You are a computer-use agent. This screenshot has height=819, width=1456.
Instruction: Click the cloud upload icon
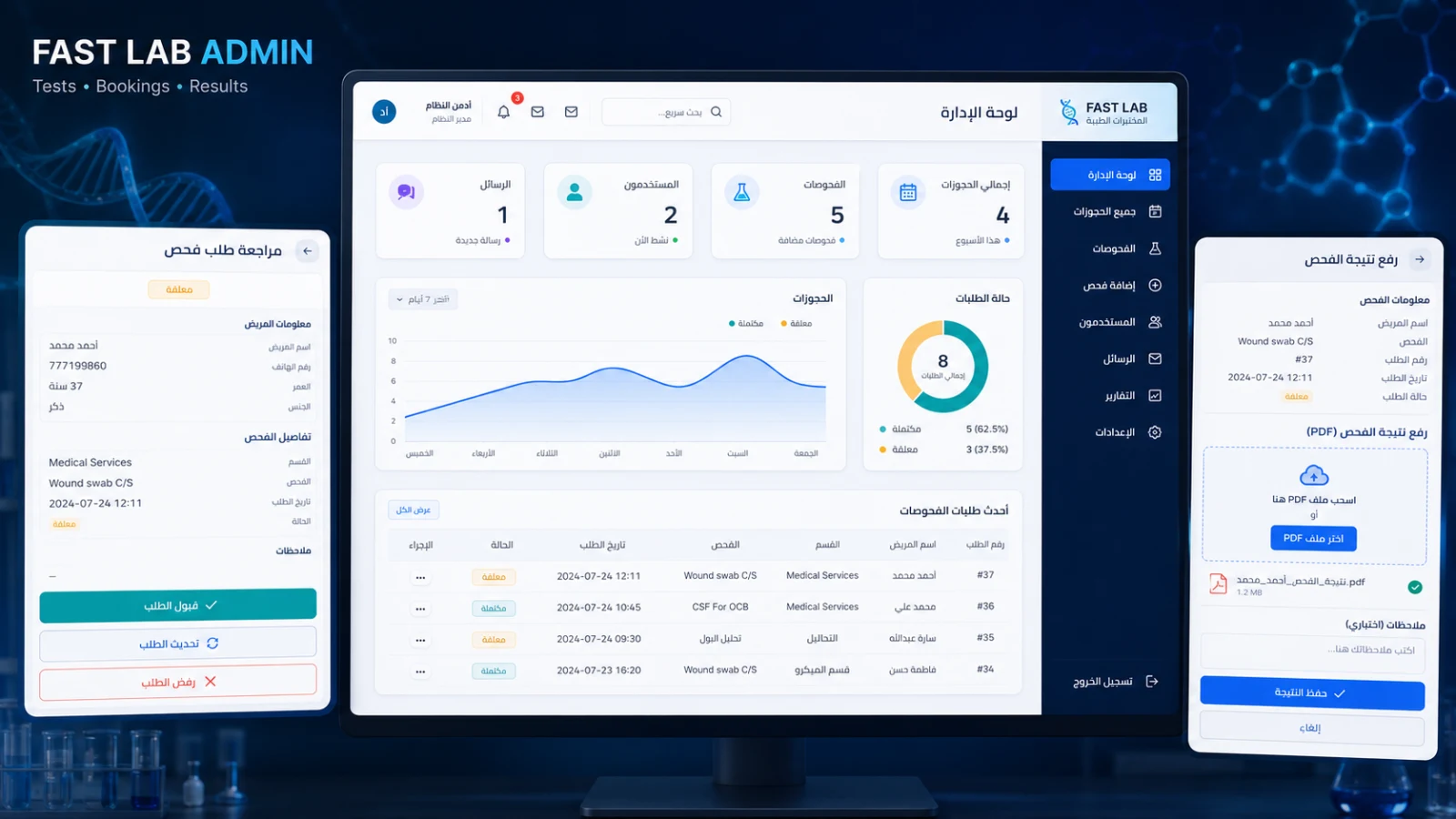click(1314, 475)
